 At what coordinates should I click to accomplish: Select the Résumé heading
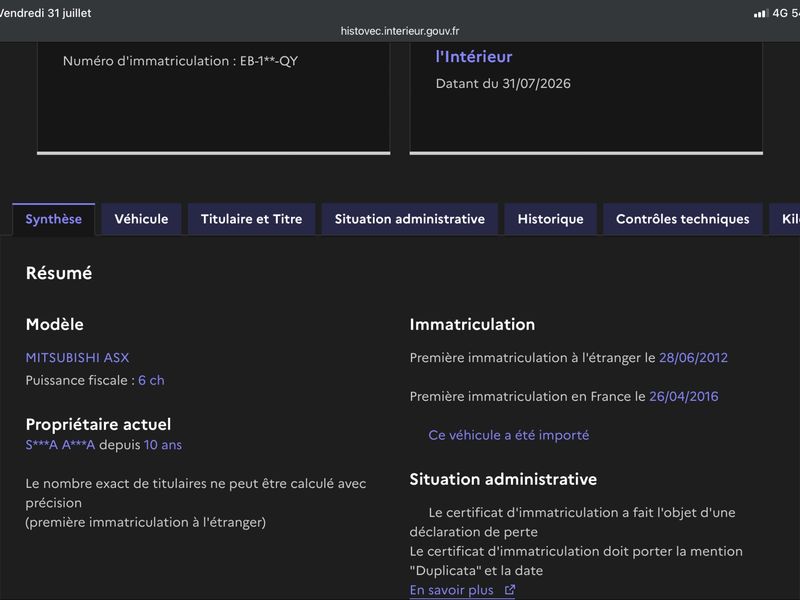click(59, 273)
